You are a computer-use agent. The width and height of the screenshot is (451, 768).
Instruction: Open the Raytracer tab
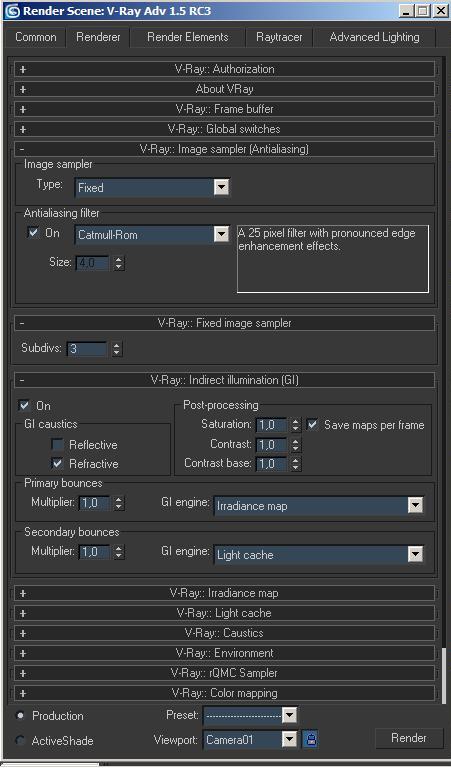279,37
